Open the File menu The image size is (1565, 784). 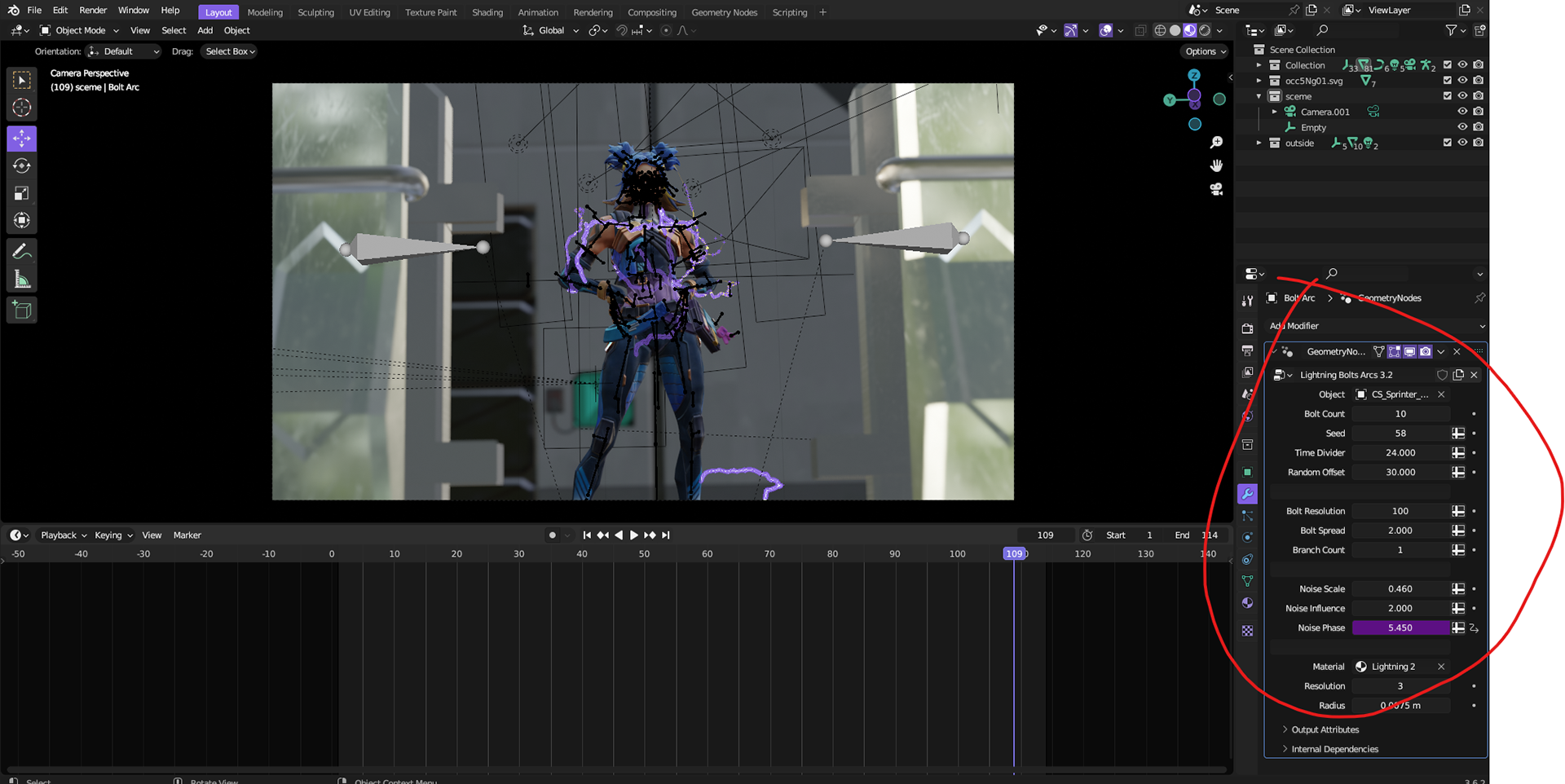coord(34,11)
